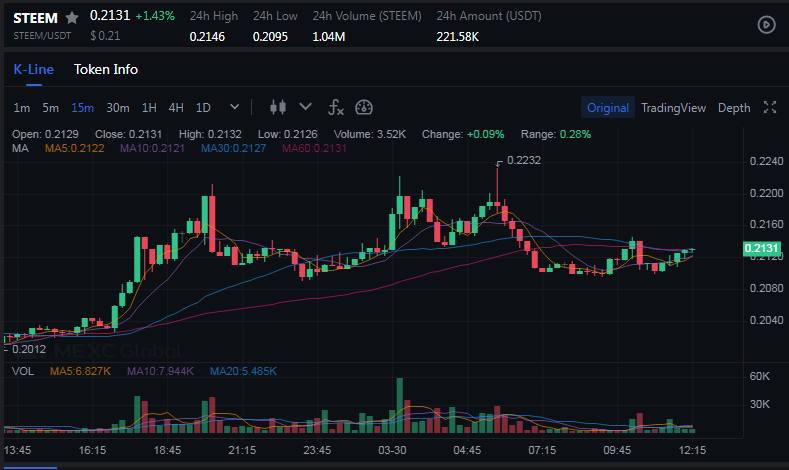Click the VOL MA20:5.485K label
Screen dimensions: 789x470
243,371
